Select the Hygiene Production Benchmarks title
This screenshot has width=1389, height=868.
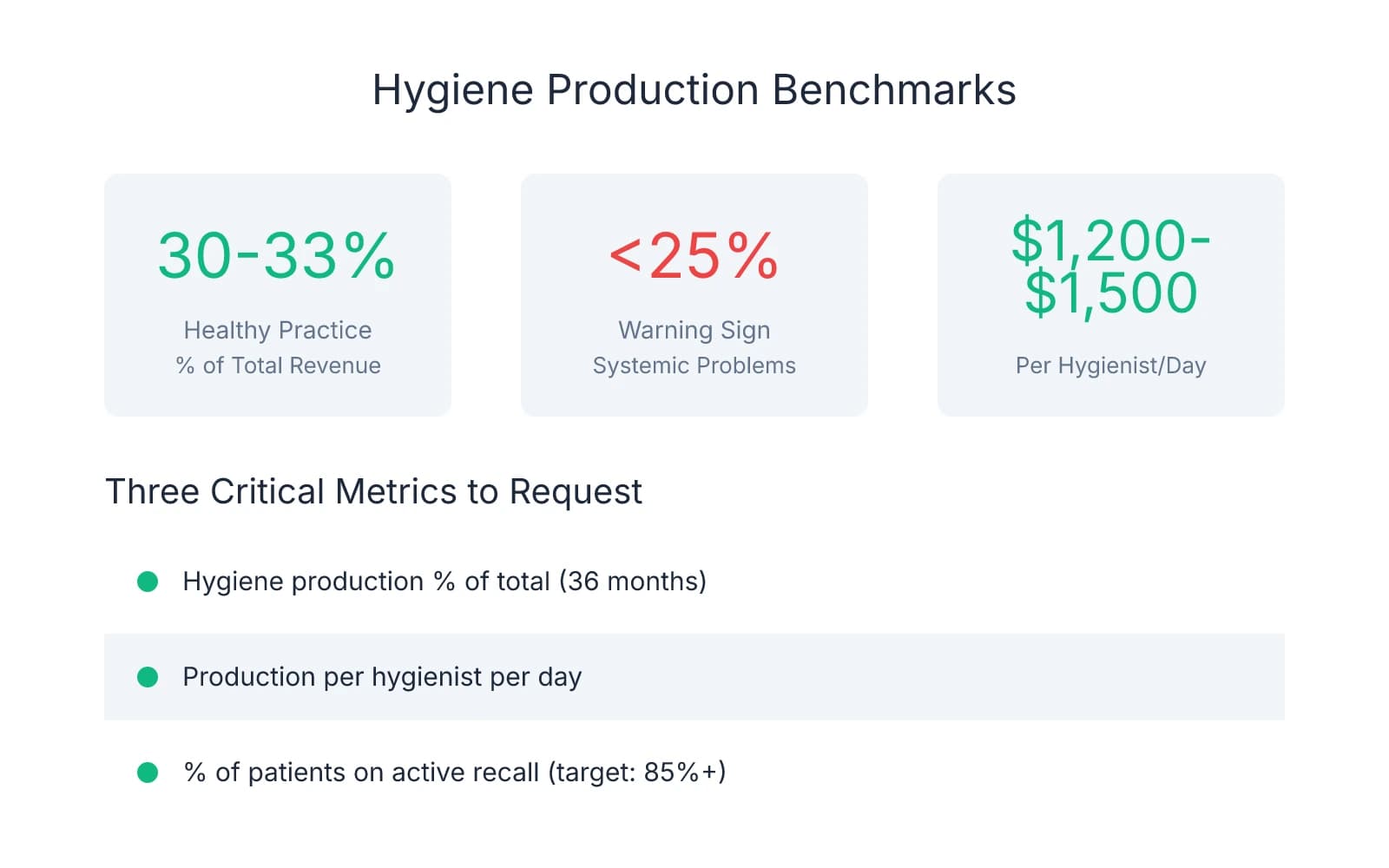coord(694,89)
